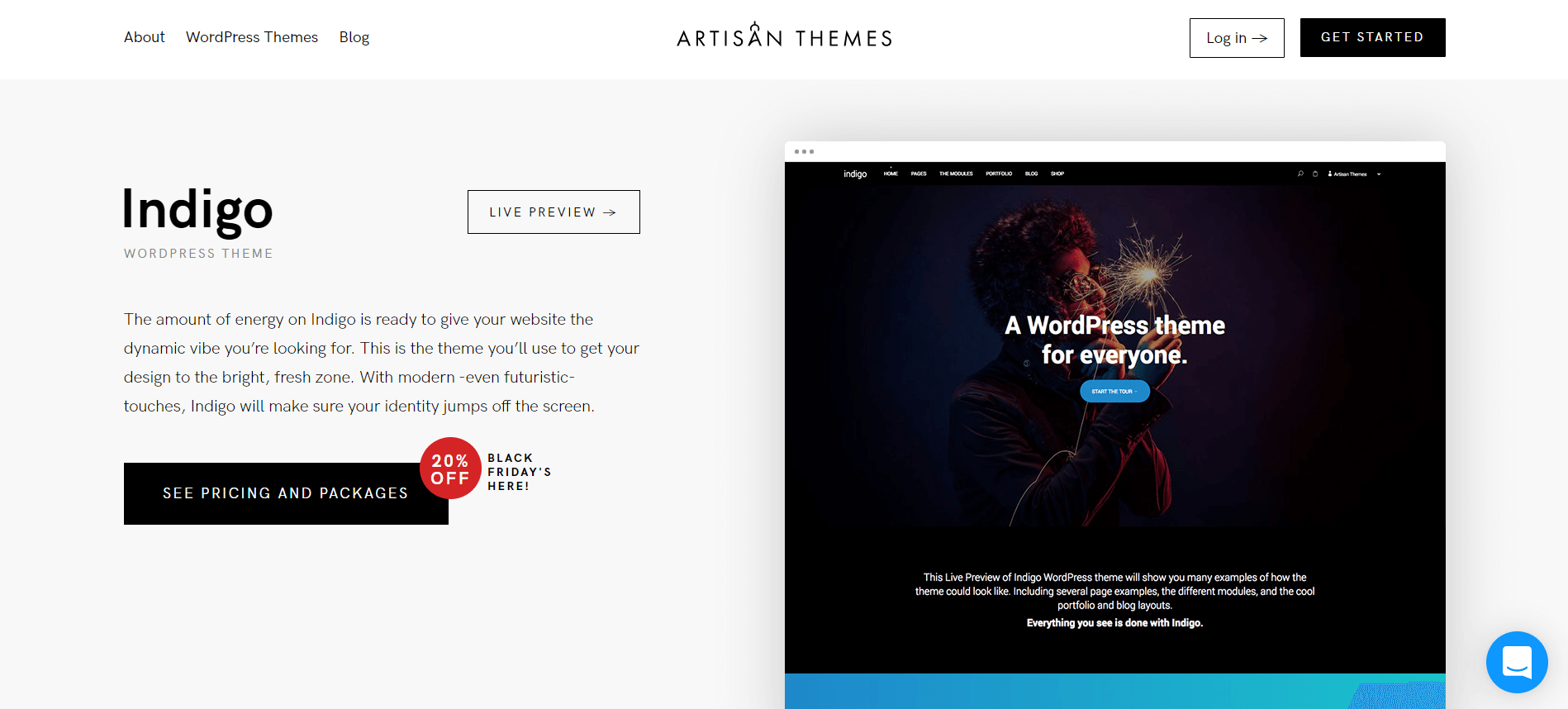Click See Pricing and Packages button
Viewport: 1568px width, 709px height.
pyautogui.click(x=286, y=493)
